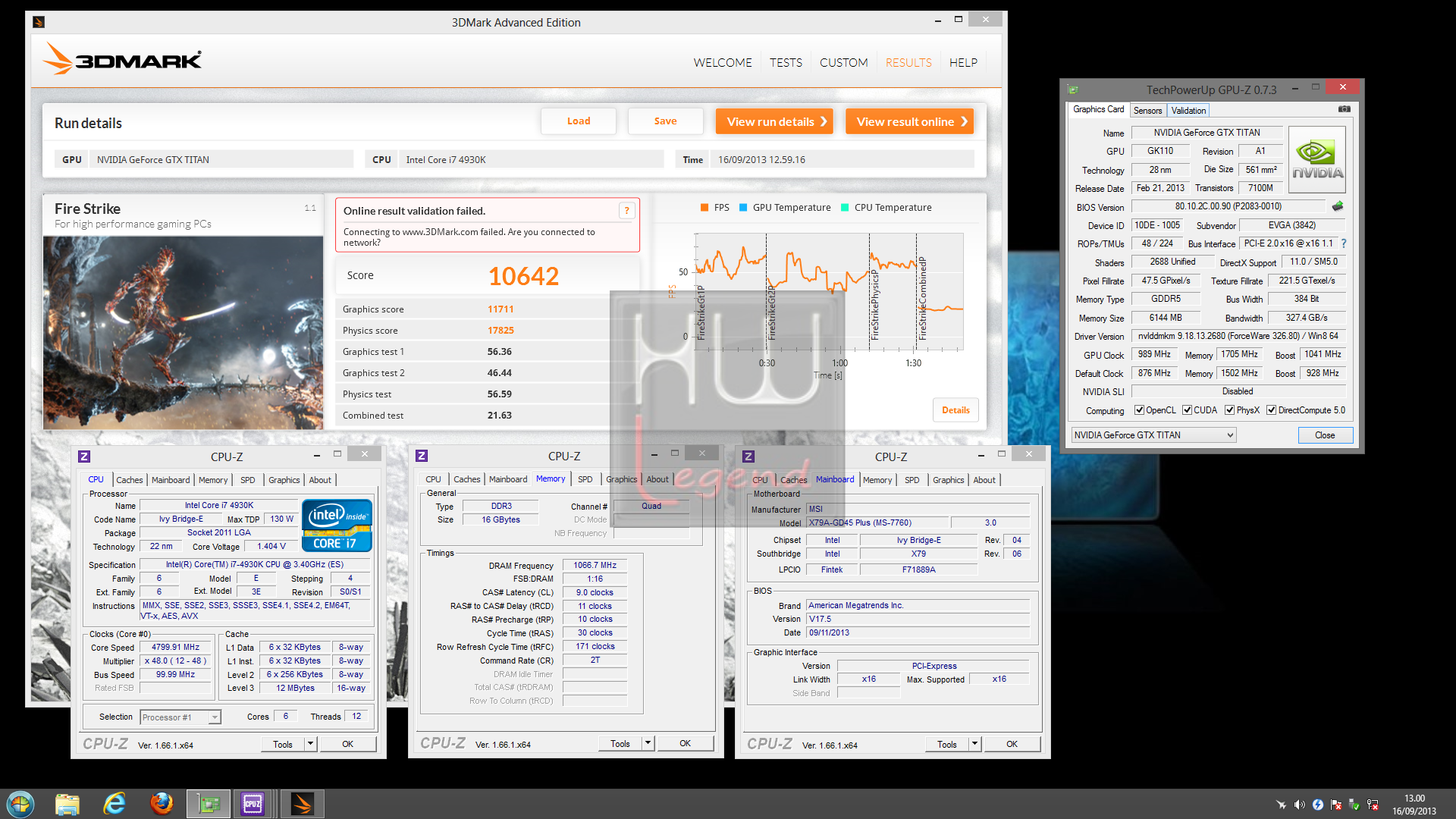Click the DRAM Frequency value 1066.7 MHz
Screen dimensions: 1456x819
click(595, 565)
